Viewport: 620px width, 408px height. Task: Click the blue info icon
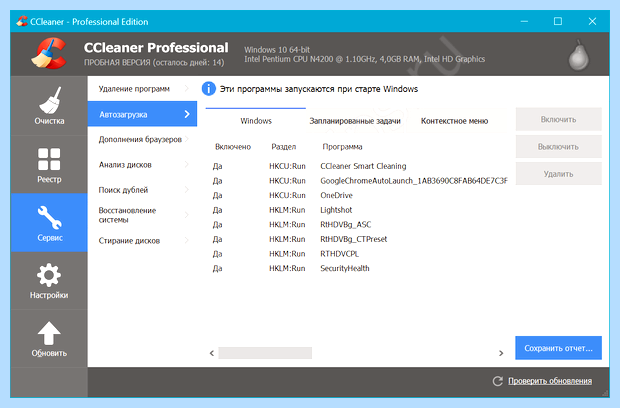(x=209, y=89)
